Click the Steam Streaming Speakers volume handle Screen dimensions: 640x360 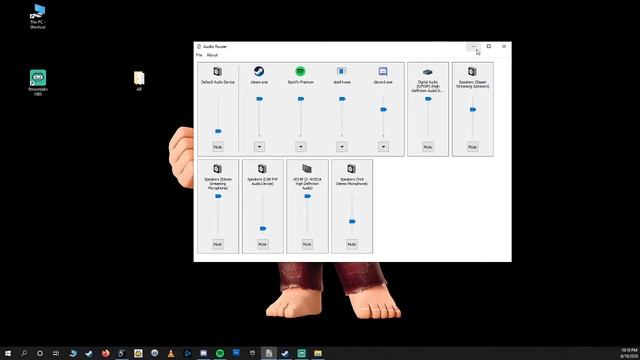473,109
